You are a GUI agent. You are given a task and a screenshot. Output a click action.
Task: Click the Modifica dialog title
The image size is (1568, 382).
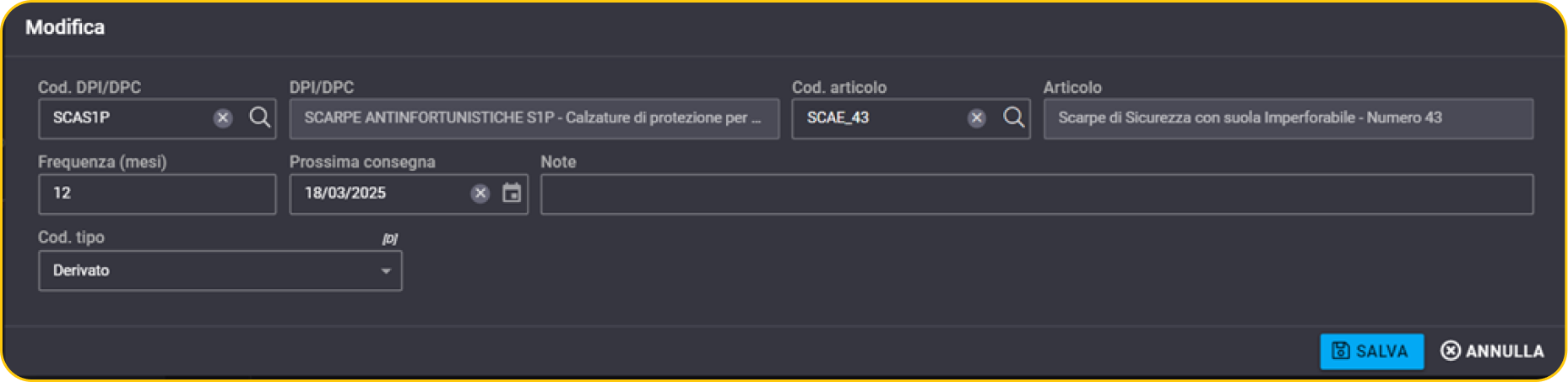[65, 27]
